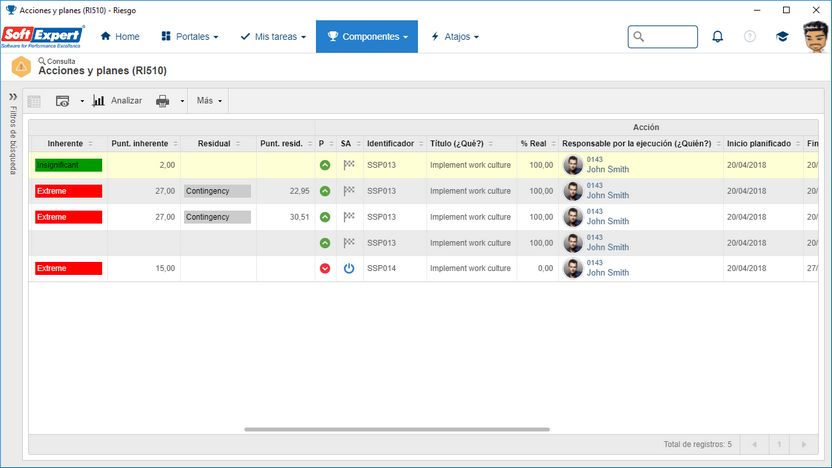Open the Atajos shortcuts menu

coord(455,37)
